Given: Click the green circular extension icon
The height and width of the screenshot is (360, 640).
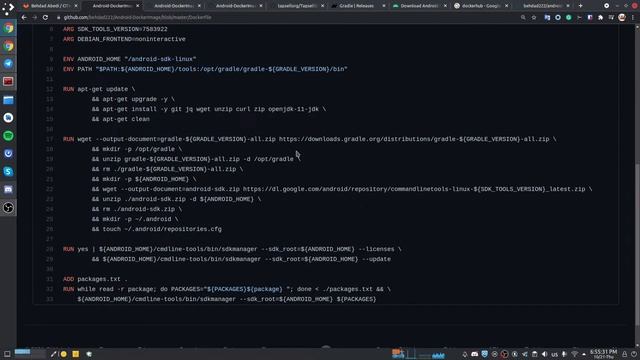Looking at the screenshot, I should pyautogui.click(x=569, y=18).
